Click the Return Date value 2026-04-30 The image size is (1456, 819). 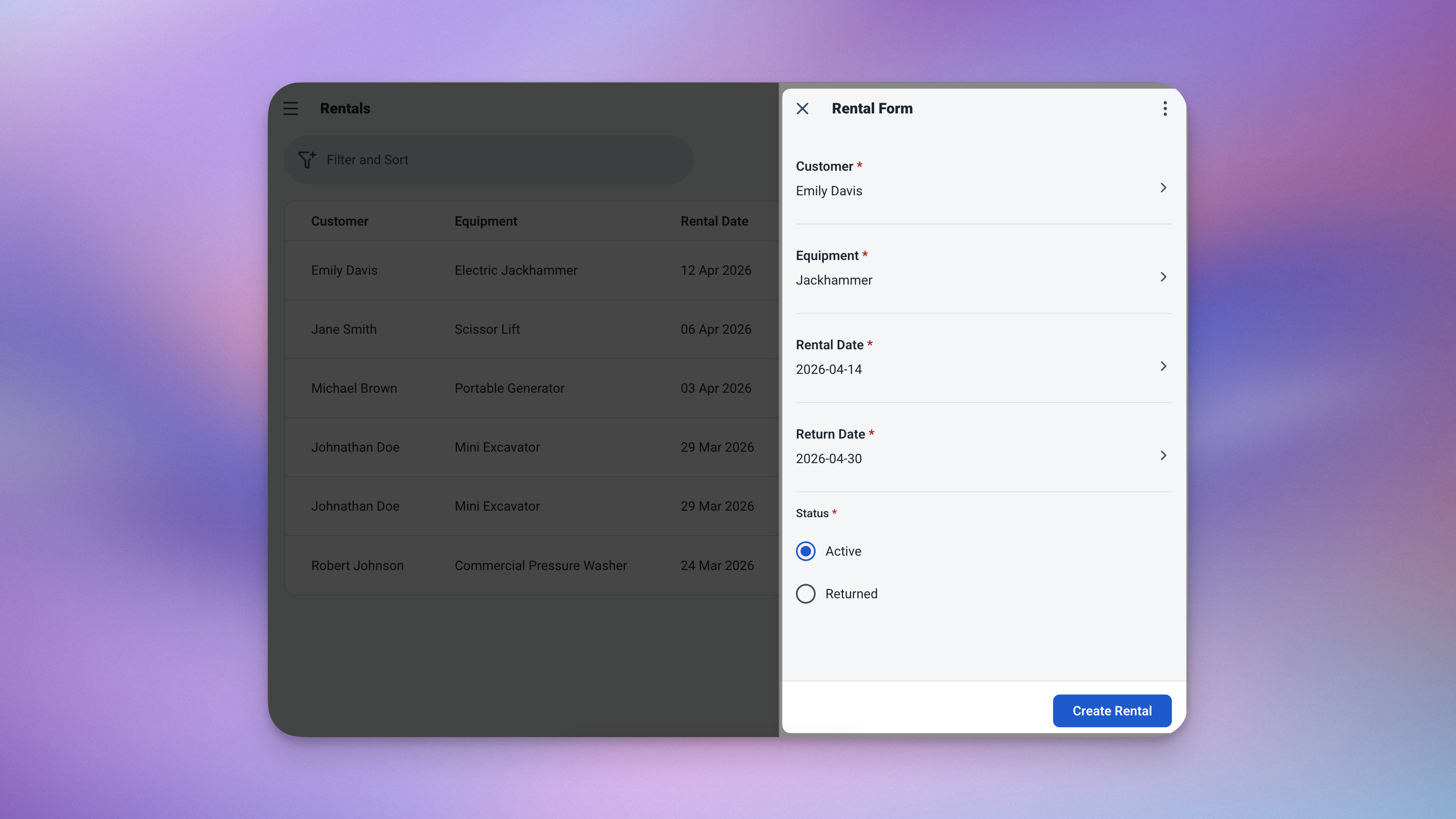[x=828, y=458]
